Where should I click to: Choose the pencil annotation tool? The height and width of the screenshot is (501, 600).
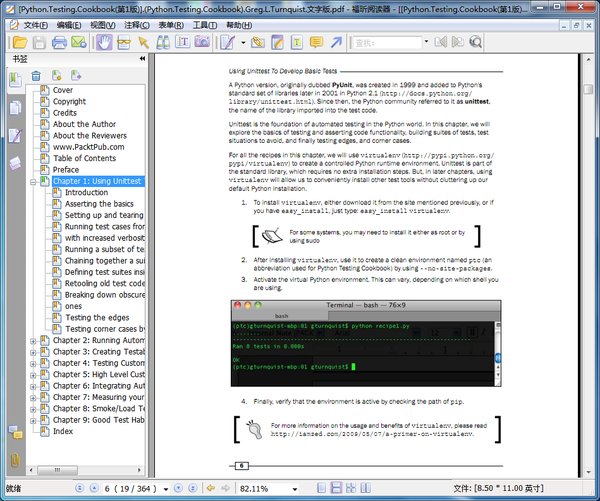click(x=227, y=42)
